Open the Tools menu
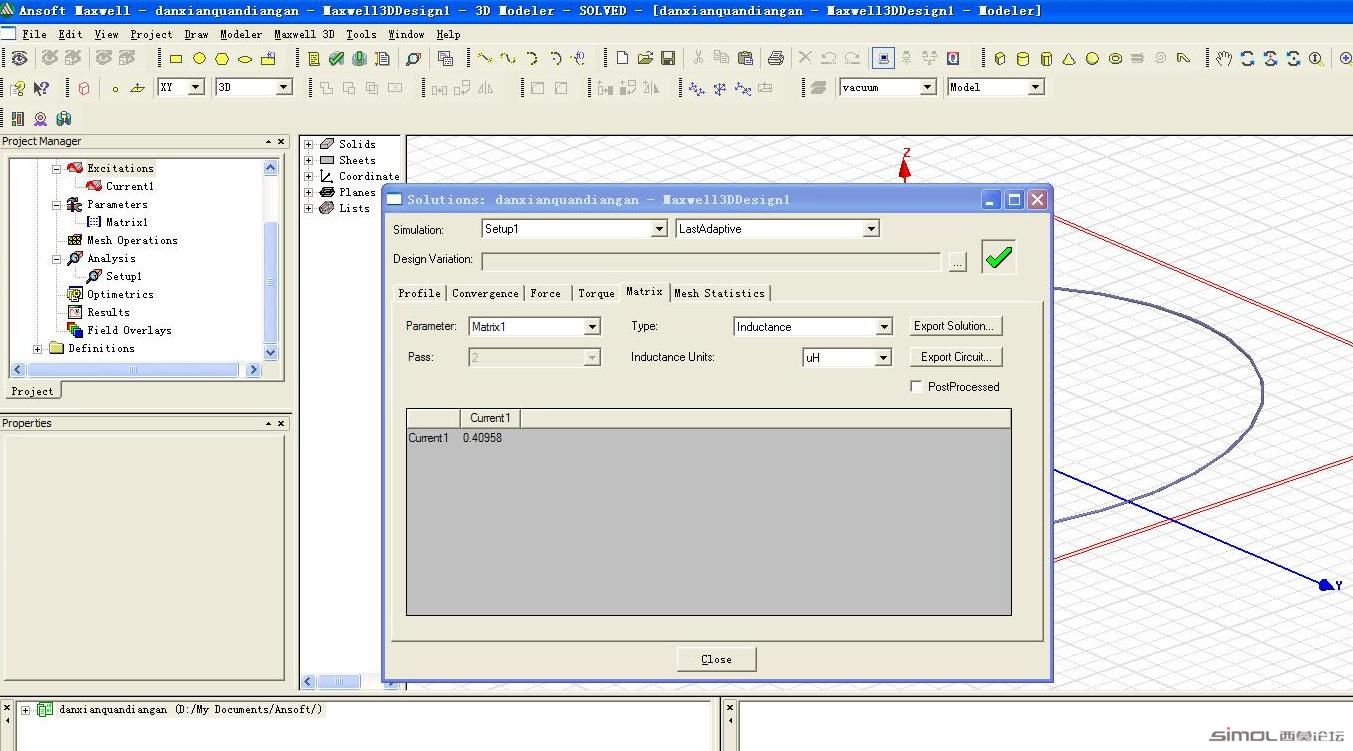1353x751 pixels. click(x=361, y=34)
